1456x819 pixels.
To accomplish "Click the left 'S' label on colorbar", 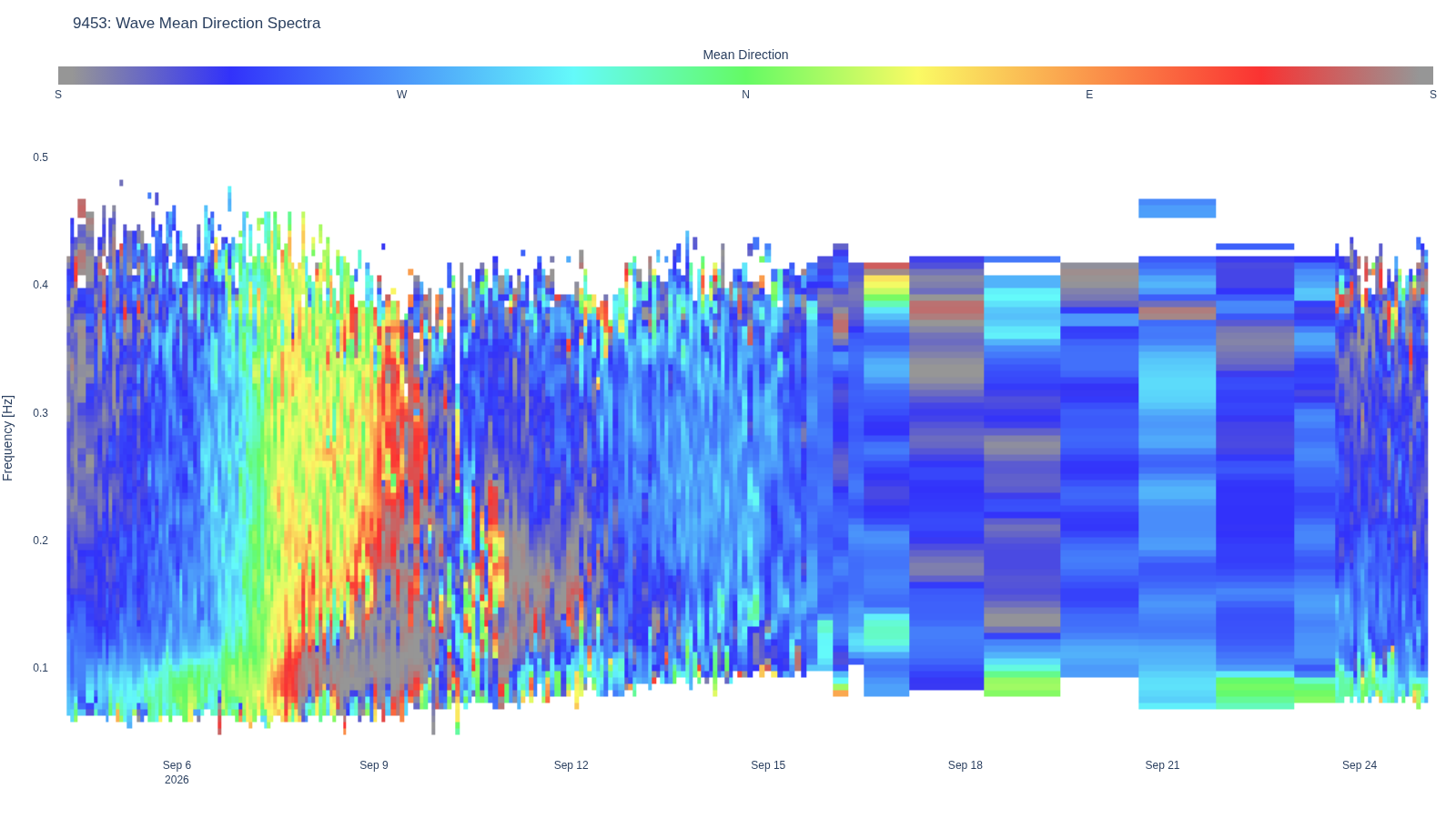I will pyautogui.click(x=58, y=95).
